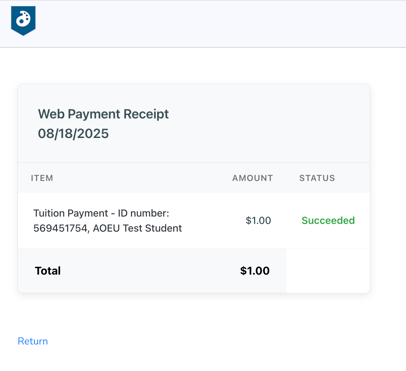Click the blue palette shield logo
Screen dimensions: 406x371
pos(23,21)
